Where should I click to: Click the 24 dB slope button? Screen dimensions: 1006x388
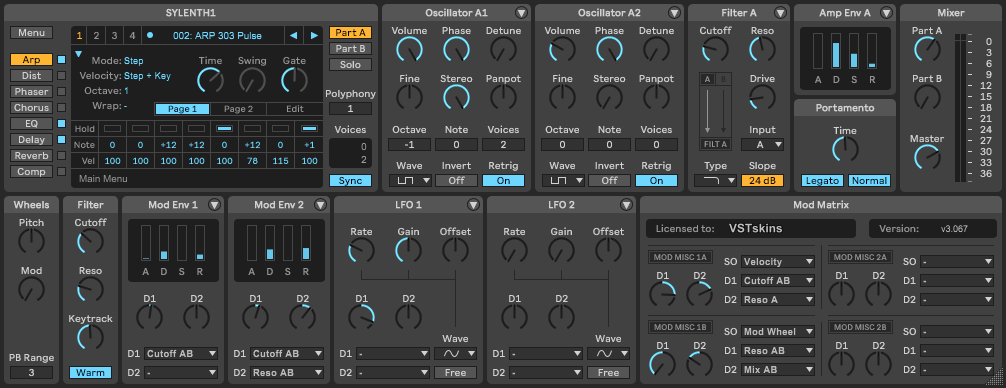[x=762, y=181]
